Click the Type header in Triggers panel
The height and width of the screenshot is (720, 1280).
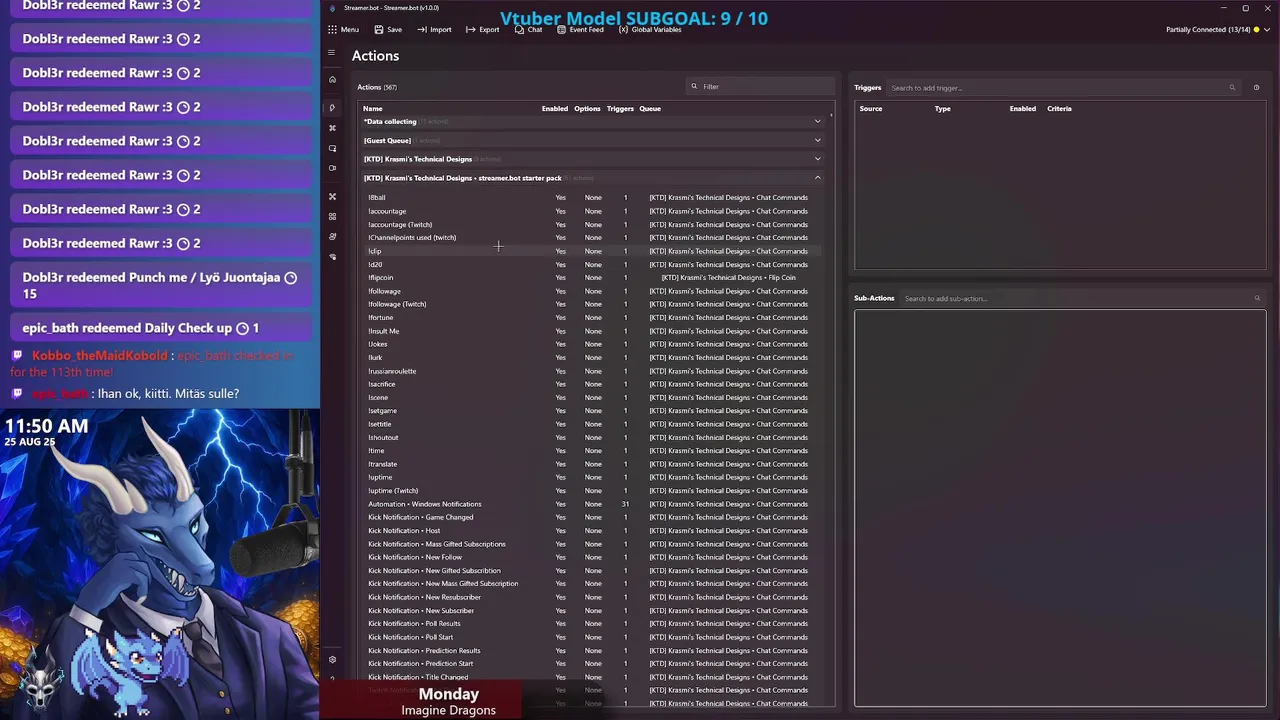tap(942, 108)
